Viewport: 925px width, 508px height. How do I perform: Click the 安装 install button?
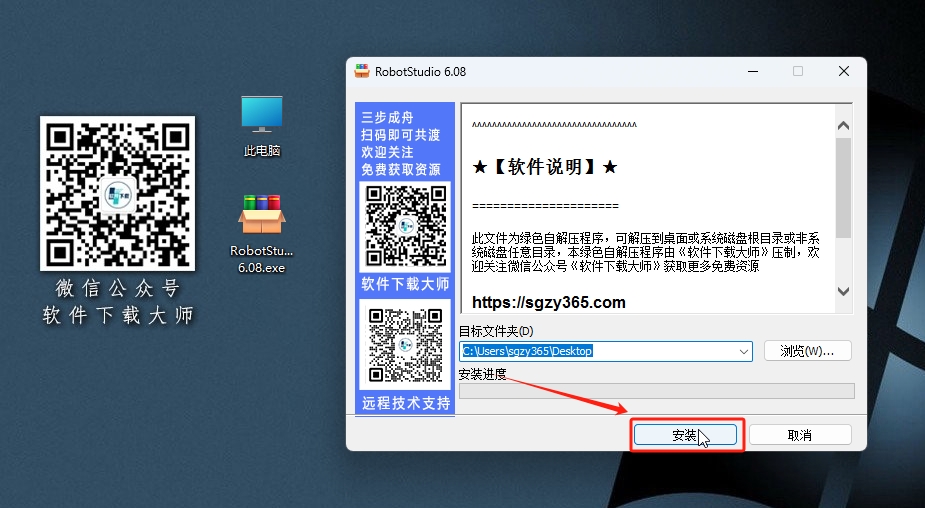click(685, 435)
